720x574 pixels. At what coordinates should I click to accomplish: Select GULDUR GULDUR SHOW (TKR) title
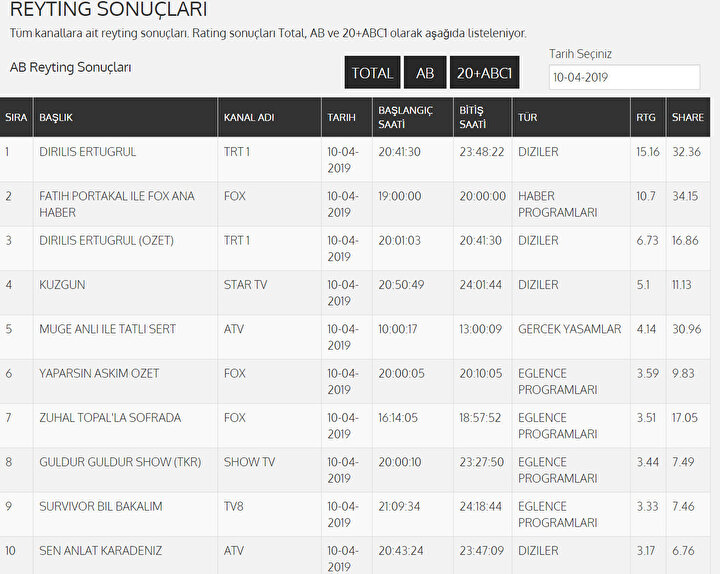[120, 462]
